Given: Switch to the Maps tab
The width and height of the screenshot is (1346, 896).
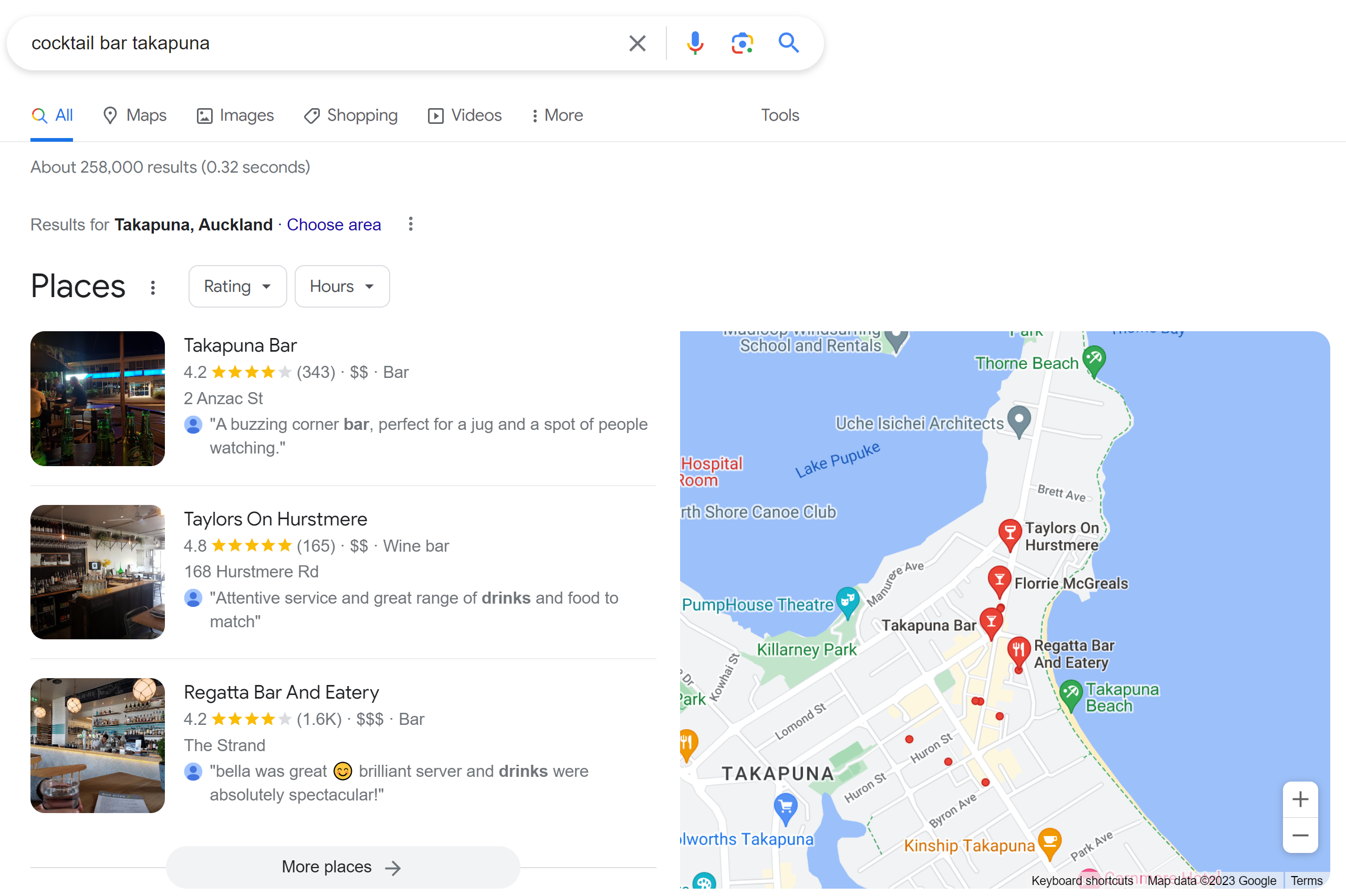Looking at the screenshot, I should click(x=135, y=115).
